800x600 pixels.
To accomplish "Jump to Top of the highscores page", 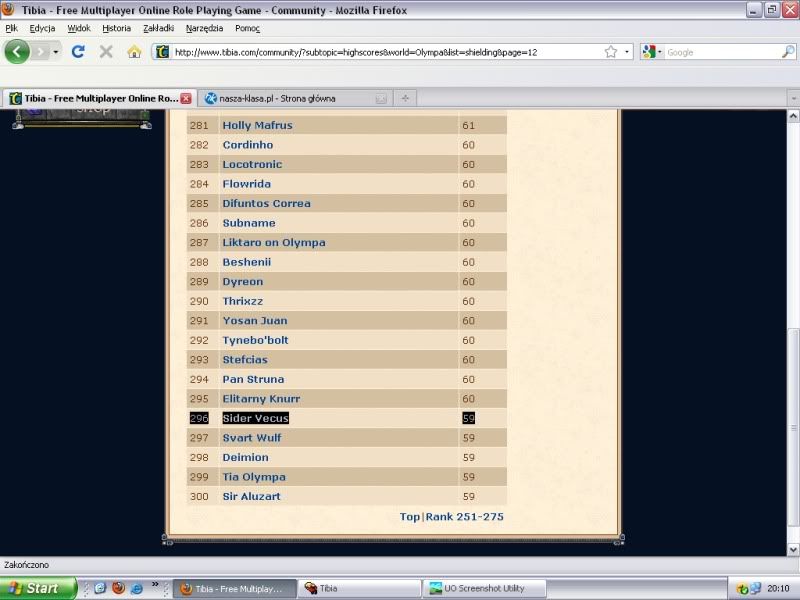I will (x=409, y=517).
